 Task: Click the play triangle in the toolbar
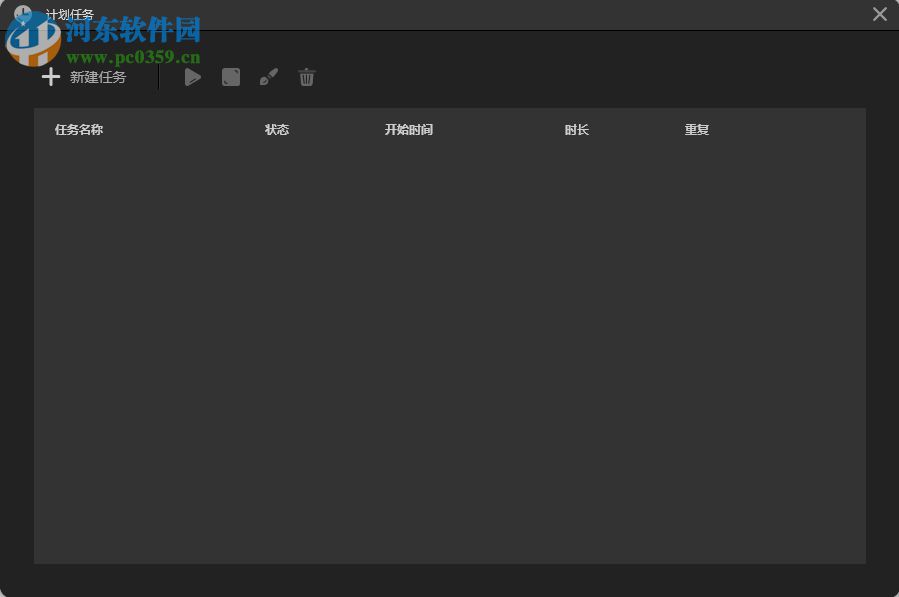click(192, 77)
